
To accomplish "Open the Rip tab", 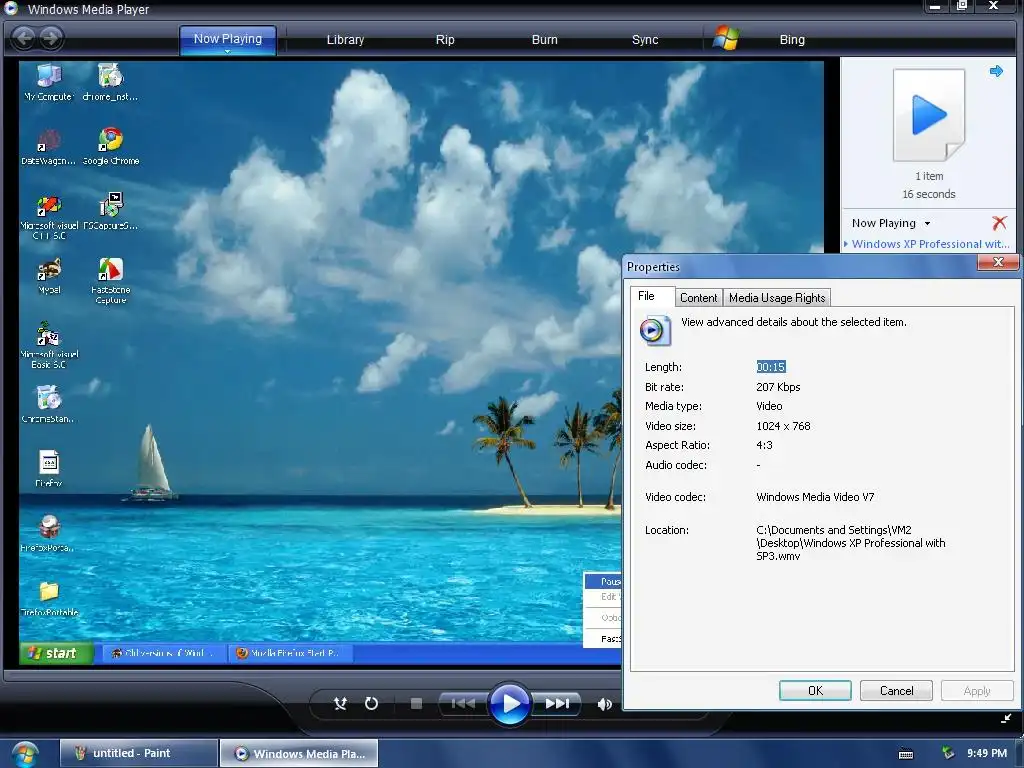I will (445, 40).
